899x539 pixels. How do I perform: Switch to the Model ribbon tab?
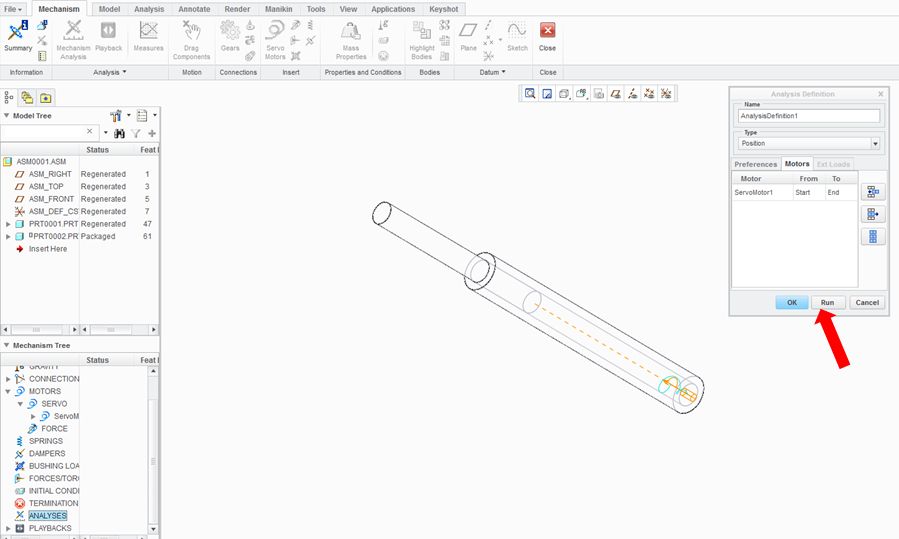click(109, 9)
